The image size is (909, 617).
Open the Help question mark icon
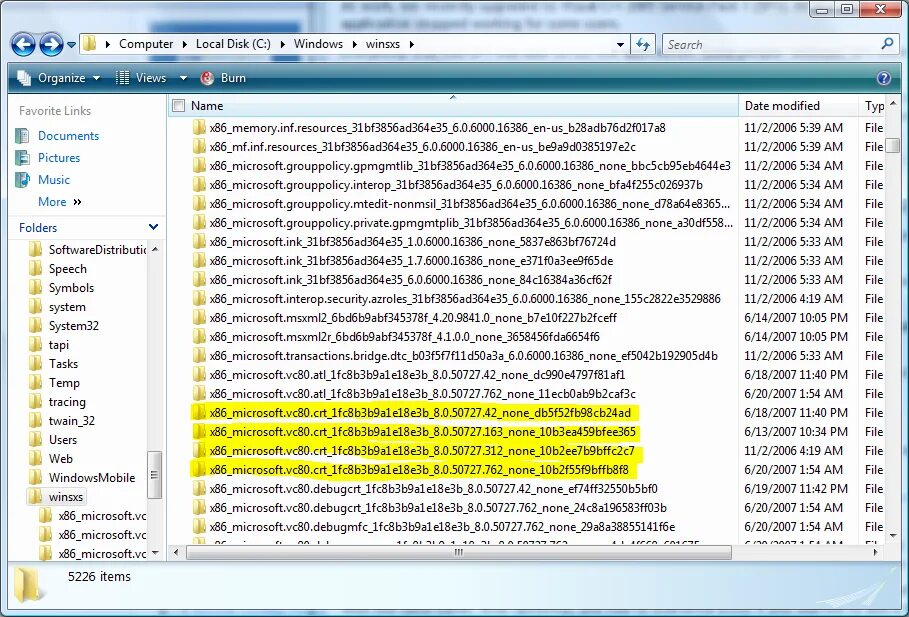(883, 78)
